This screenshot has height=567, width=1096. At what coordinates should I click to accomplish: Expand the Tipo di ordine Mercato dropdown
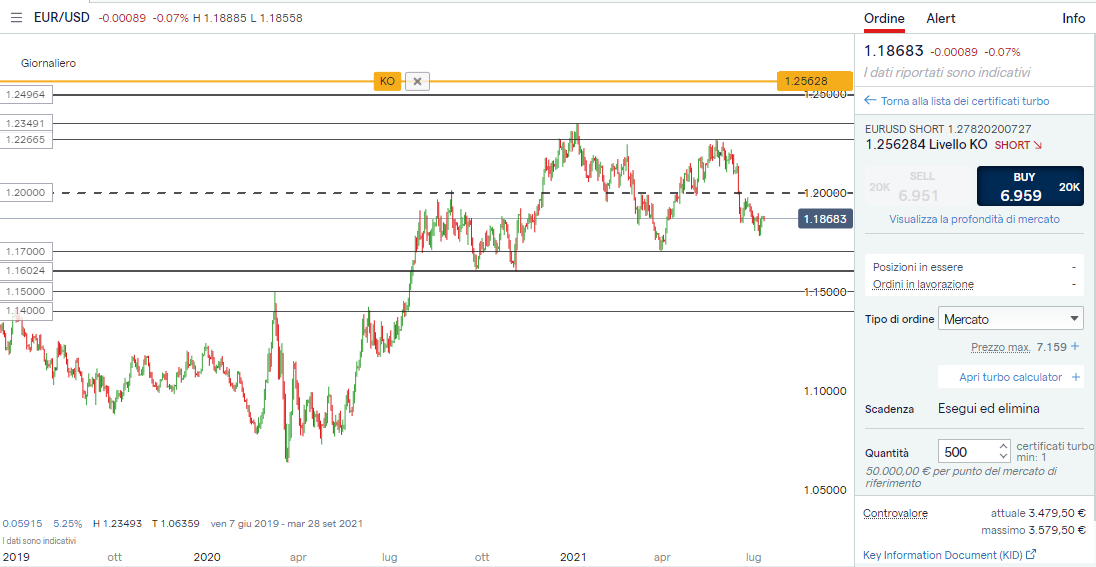click(1011, 319)
